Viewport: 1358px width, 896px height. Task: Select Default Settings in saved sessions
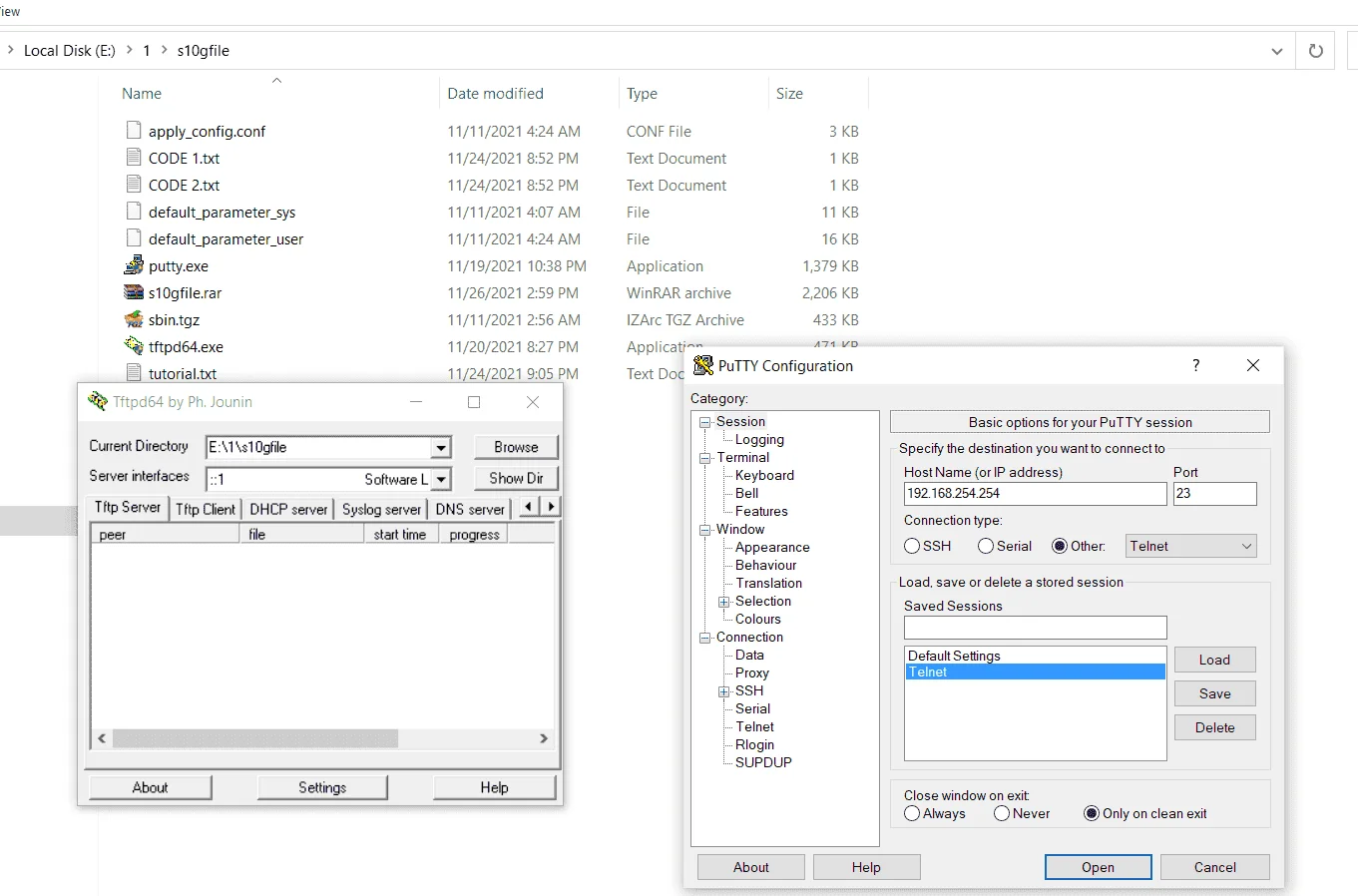[x=1035, y=656]
